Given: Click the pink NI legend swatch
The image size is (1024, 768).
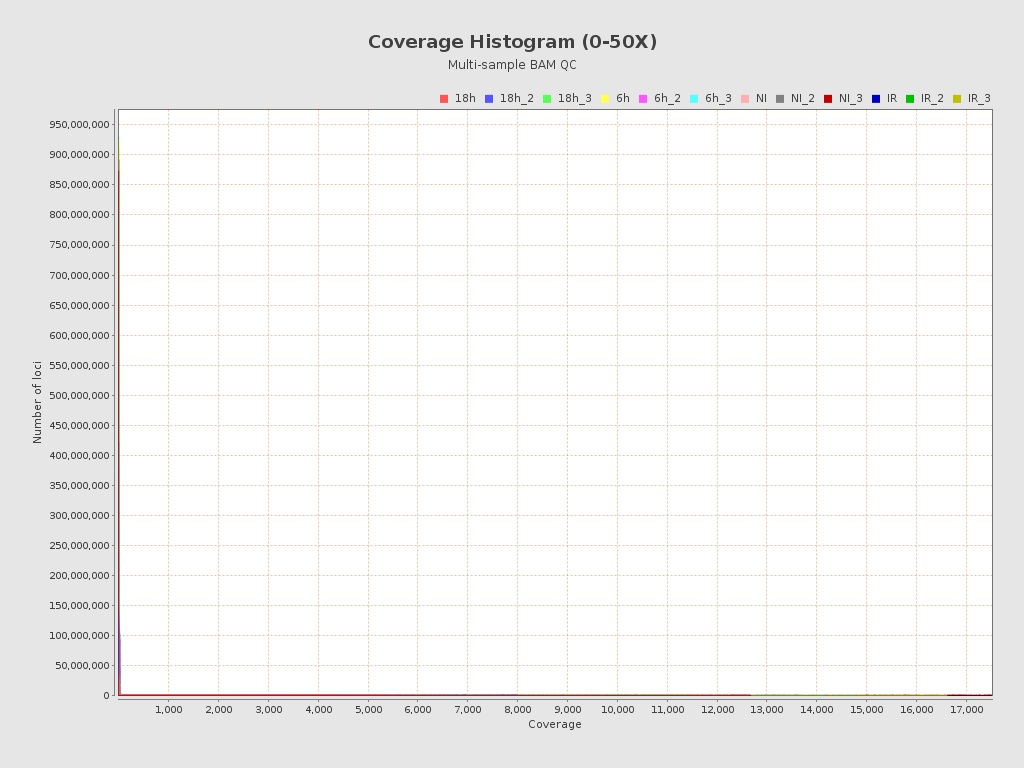Looking at the screenshot, I should [745, 99].
